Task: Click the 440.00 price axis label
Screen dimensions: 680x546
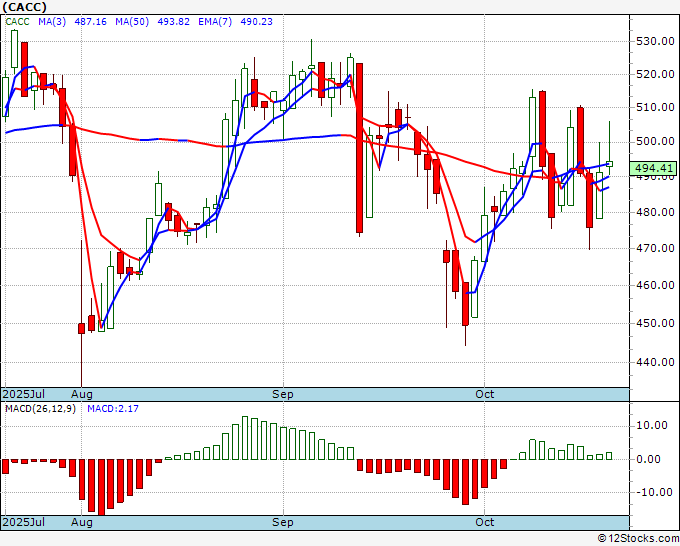Action: pos(655,362)
